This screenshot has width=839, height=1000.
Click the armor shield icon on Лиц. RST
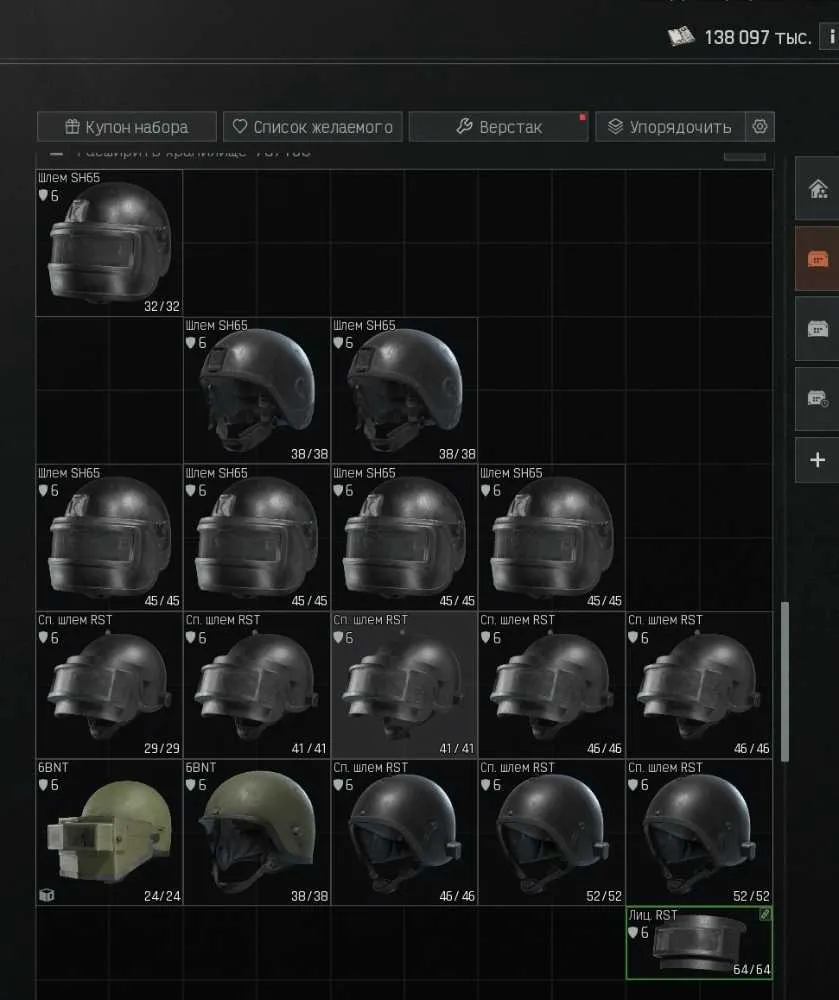coord(633,932)
